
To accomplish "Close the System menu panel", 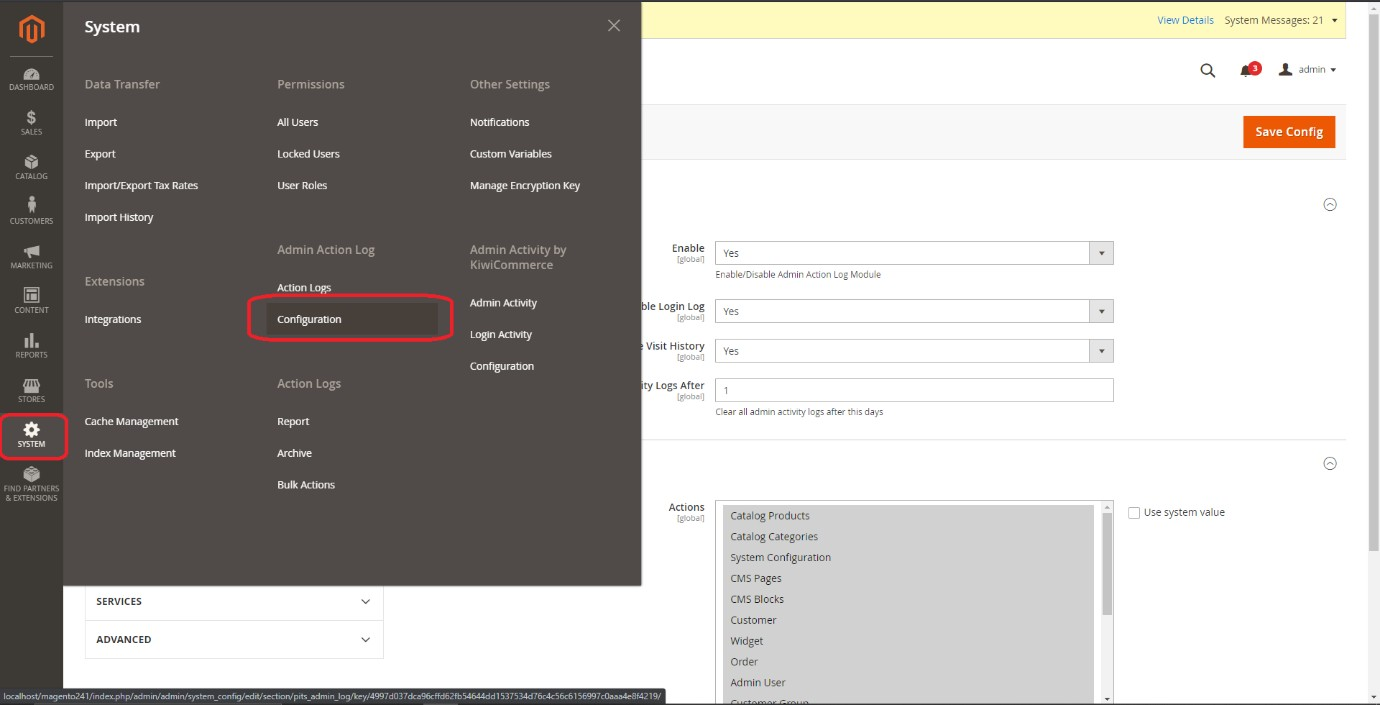I will click(x=614, y=26).
